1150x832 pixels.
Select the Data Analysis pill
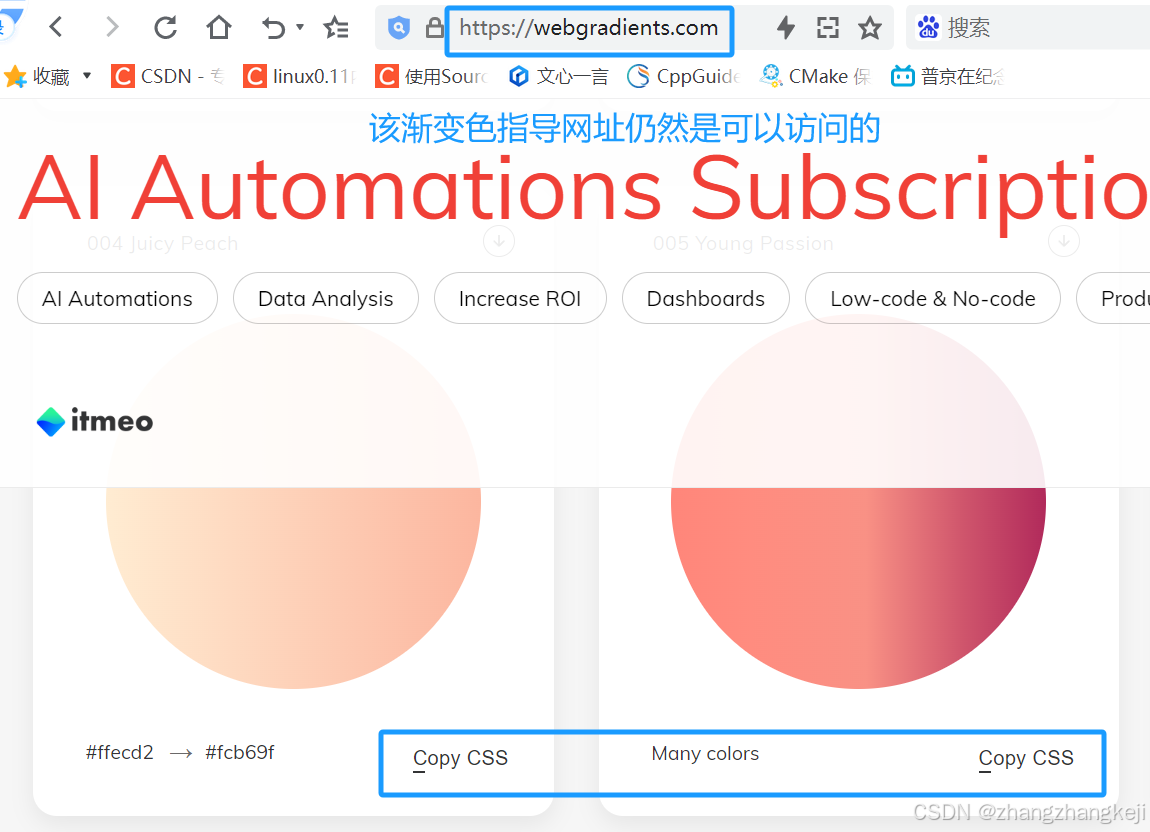click(x=326, y=299)
